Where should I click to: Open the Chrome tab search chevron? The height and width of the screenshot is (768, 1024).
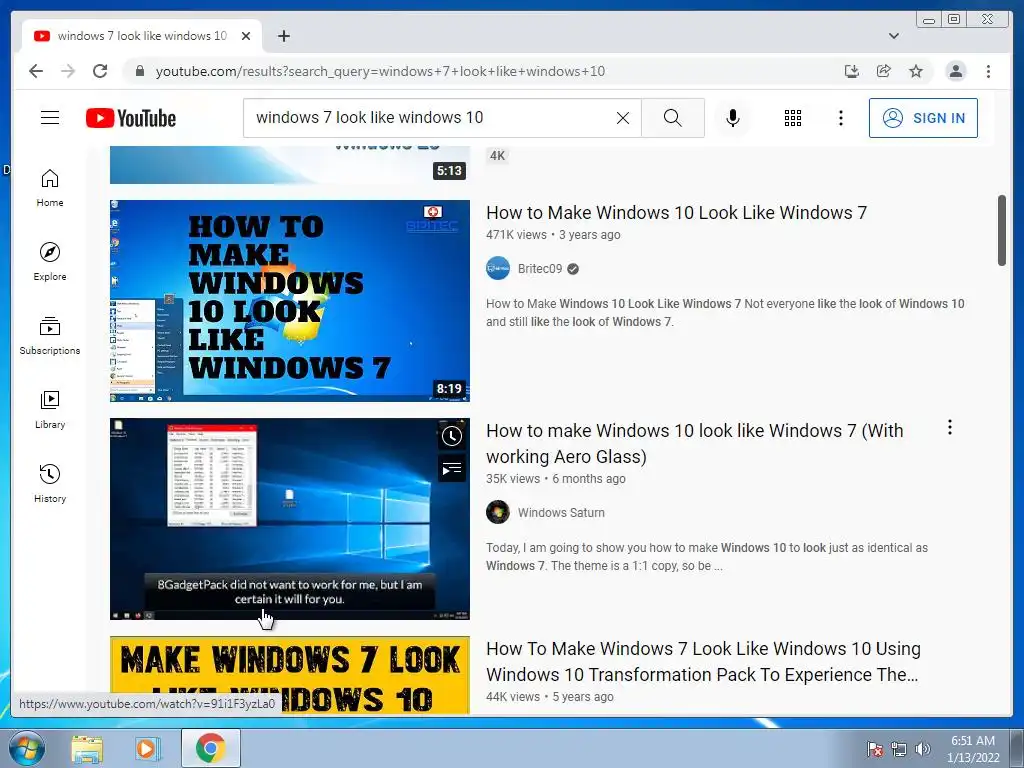pos(894,36)
